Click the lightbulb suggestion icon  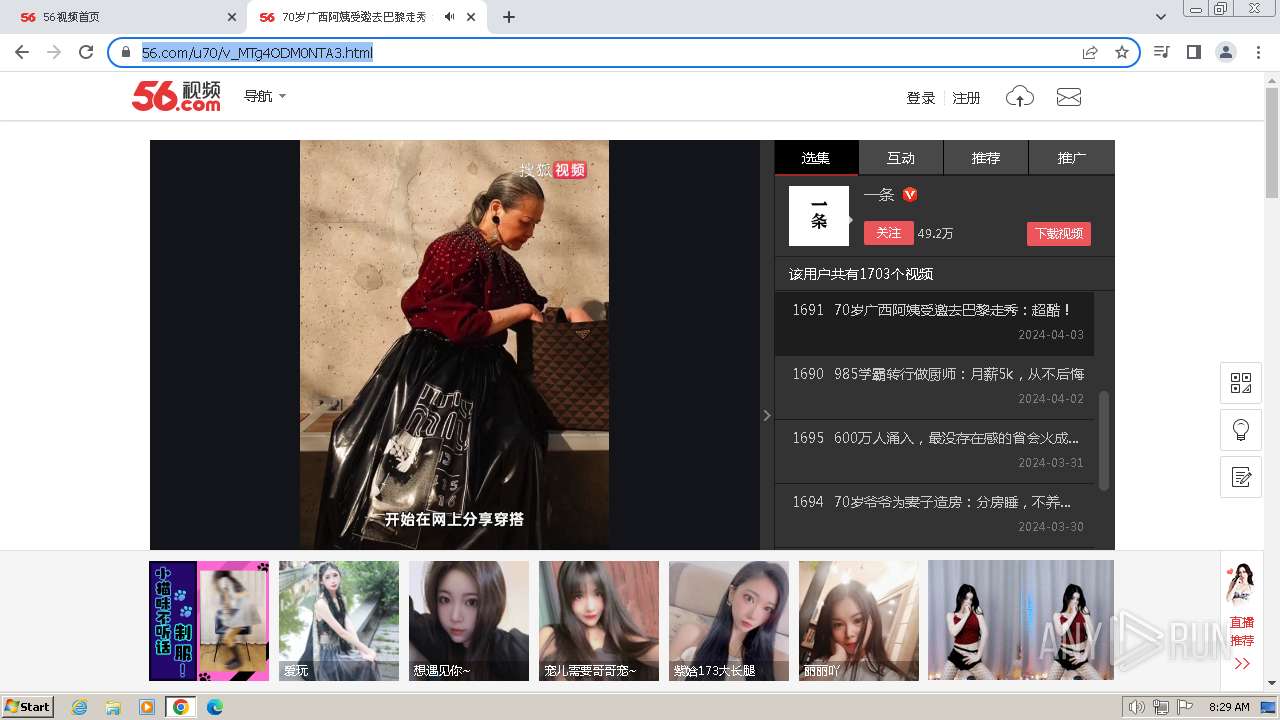(1241, 430)
